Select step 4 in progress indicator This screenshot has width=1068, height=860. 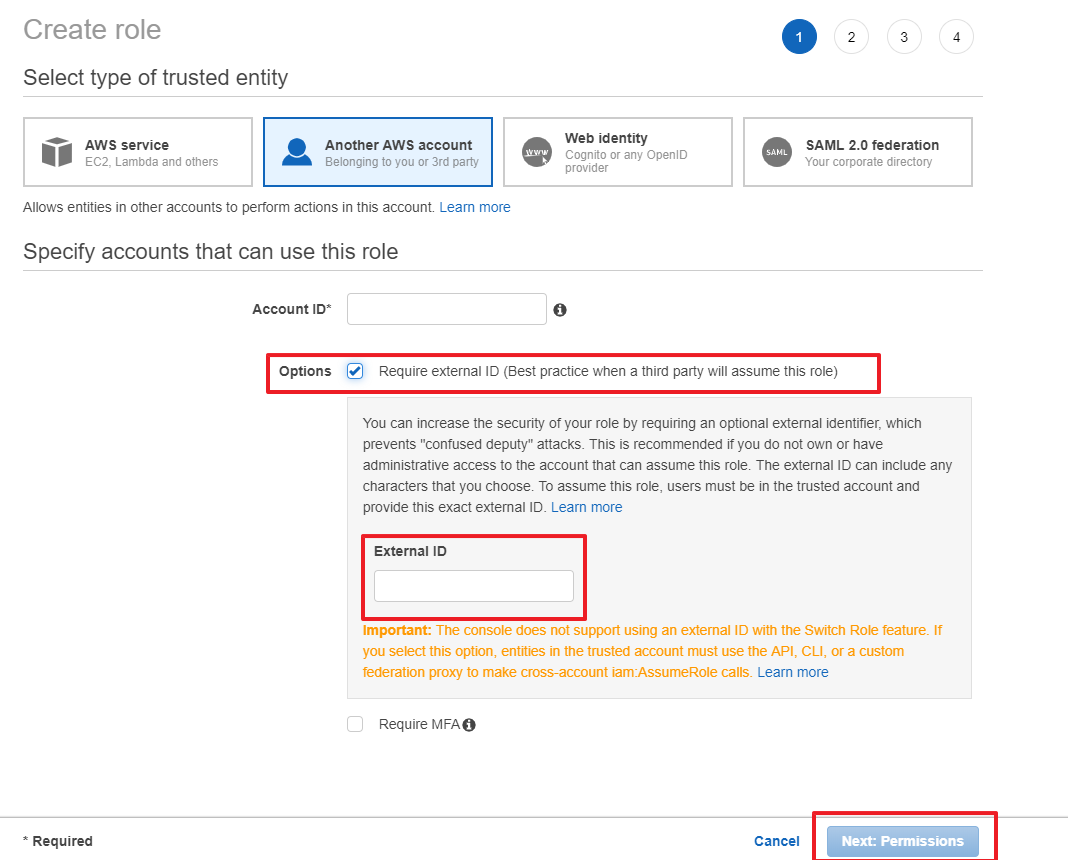(956, 38)
